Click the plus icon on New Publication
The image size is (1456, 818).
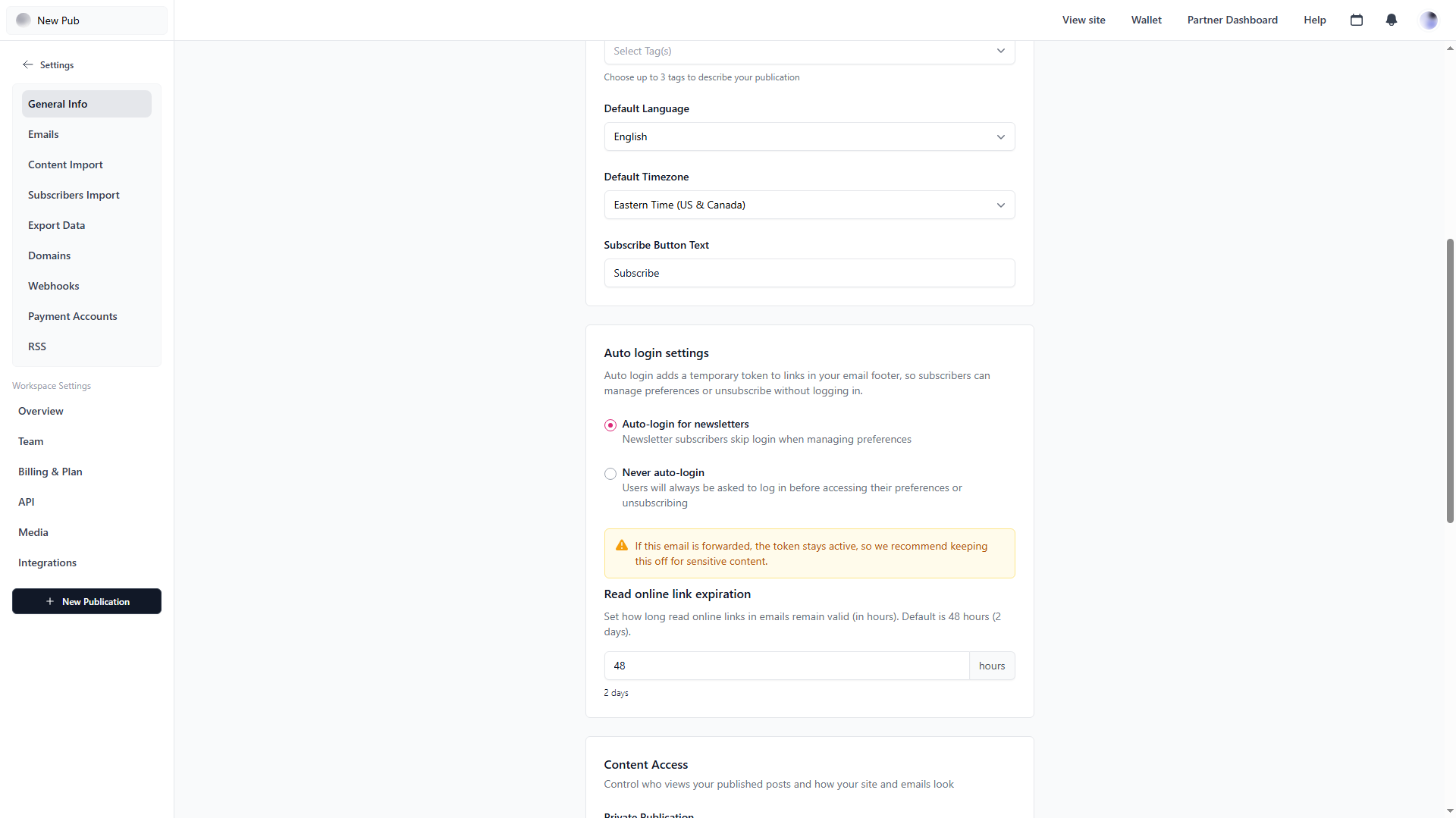50,602
